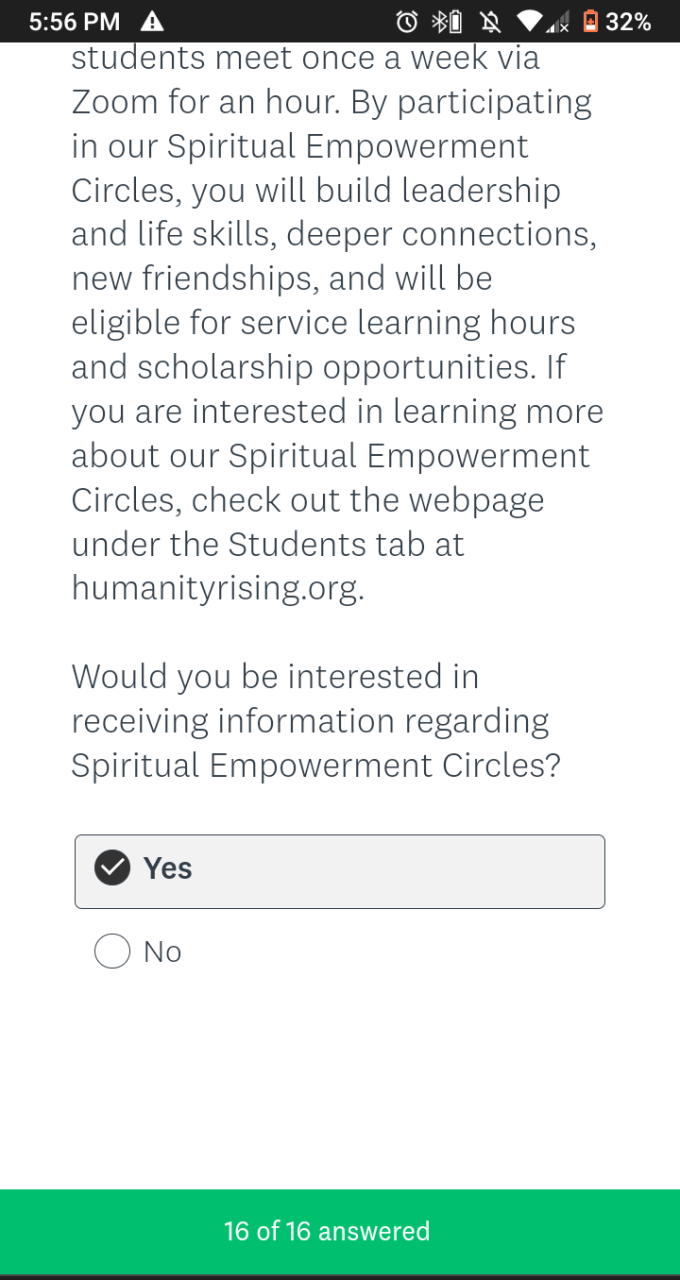This screenshot has height=1280, width=680.
Task: Click the "16 of 16 answered" progress bar
Action: tap(340, 1231)
